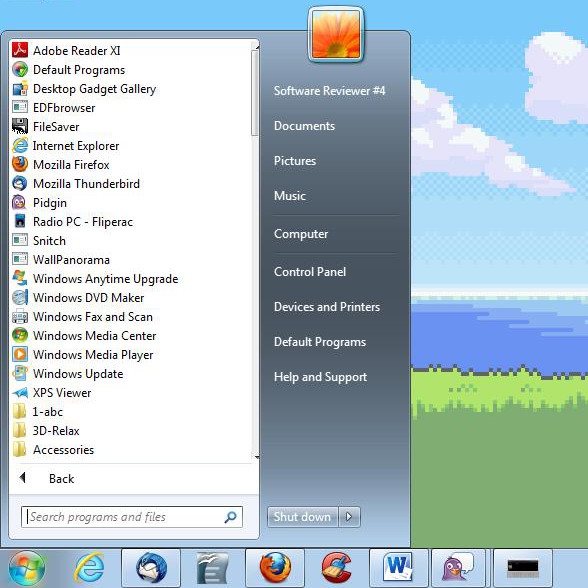This screenshot has width=588, height=588.
Task: Open Desktop Gadget Gallery icon
Action: [20, 88]
